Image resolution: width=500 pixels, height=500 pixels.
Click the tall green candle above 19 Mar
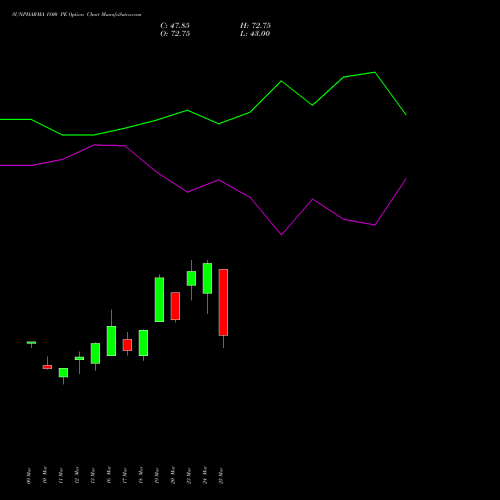[159, 299]
